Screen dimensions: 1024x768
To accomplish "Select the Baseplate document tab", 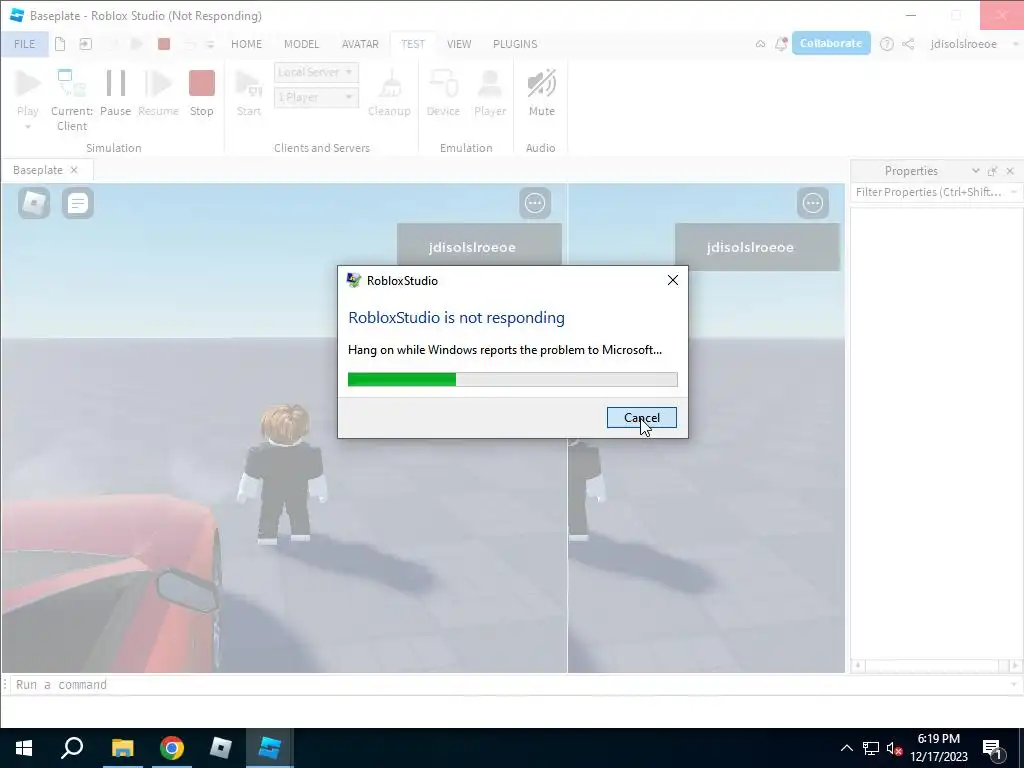I will coord(38,170).
